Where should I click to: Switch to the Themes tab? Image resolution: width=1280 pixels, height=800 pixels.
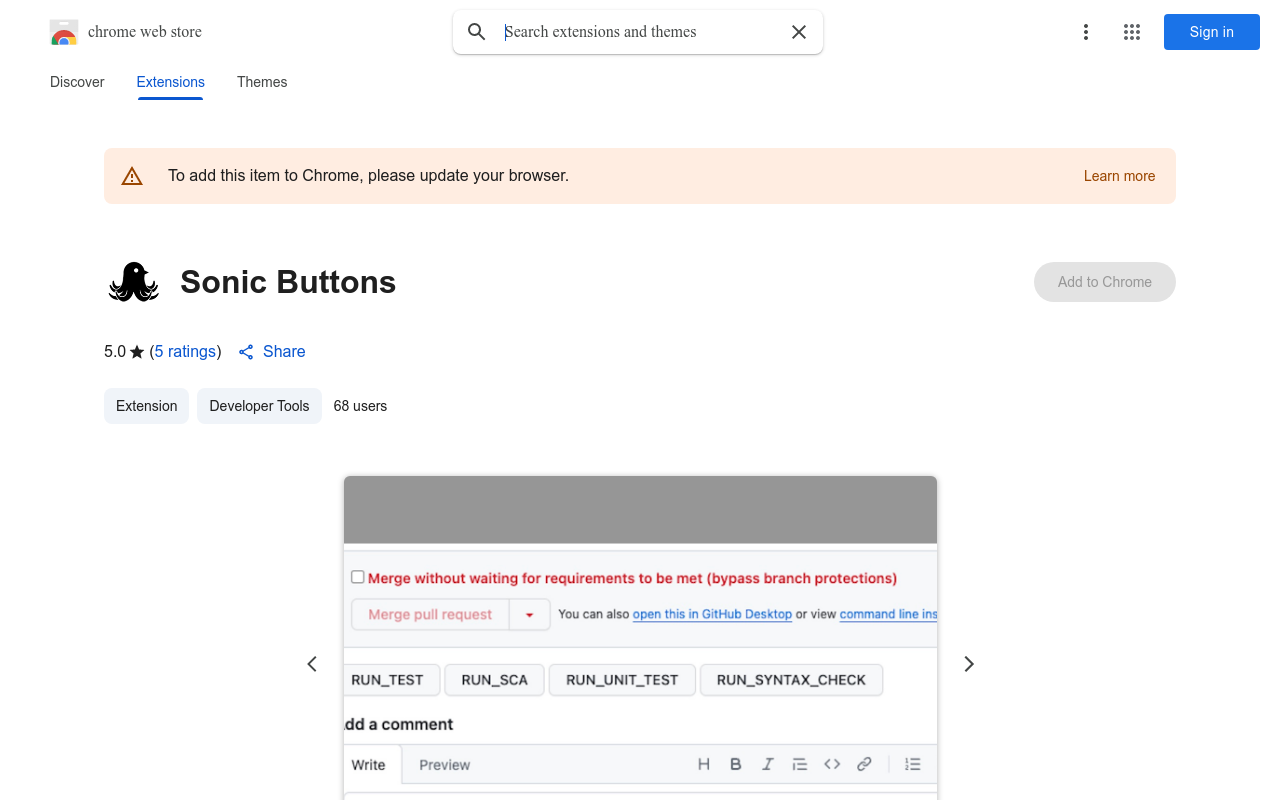262,82
